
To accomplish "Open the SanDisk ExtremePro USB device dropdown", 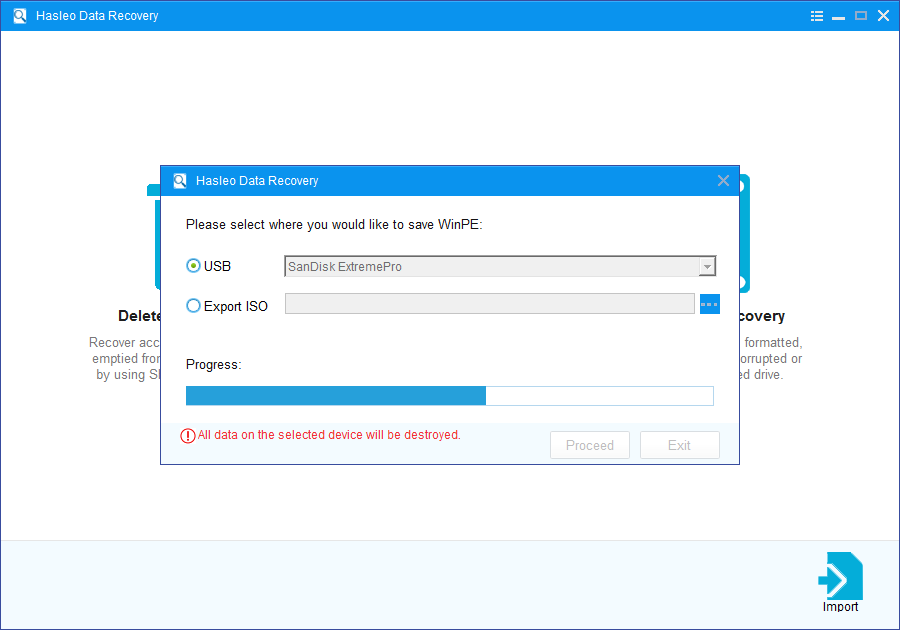I will click(x=500, y=266).
